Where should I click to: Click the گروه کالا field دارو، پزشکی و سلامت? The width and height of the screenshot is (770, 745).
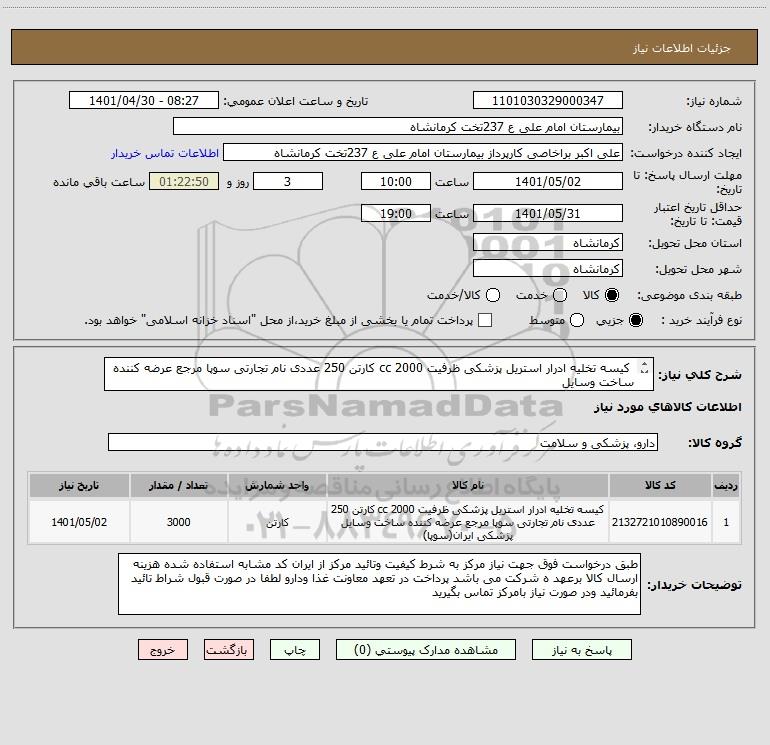[383, 442]
